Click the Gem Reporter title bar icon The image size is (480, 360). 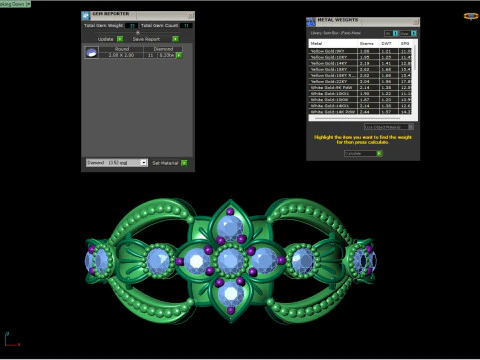click(86, 15)
